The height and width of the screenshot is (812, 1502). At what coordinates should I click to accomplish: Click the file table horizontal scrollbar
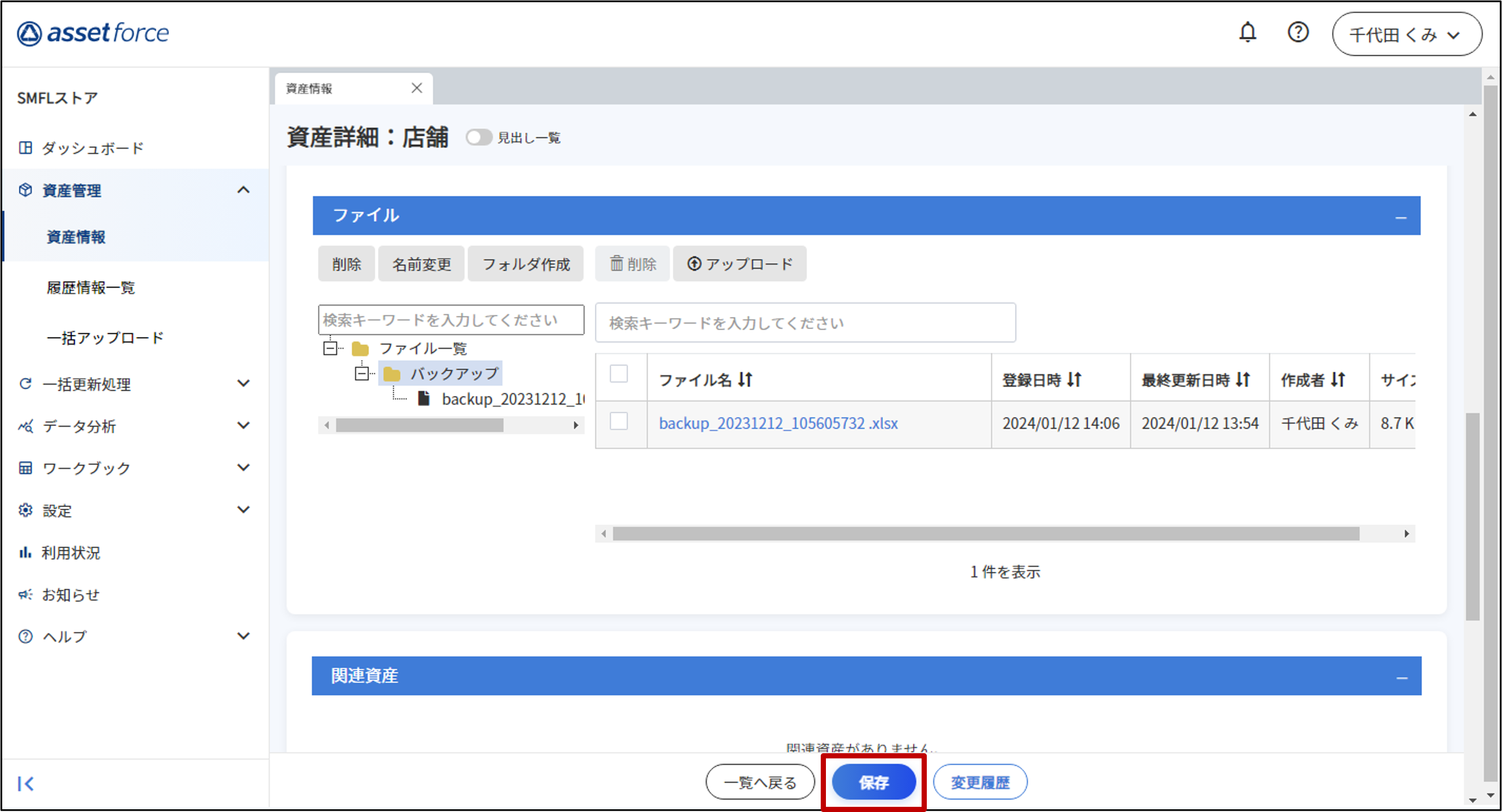[x=986, y=534]
